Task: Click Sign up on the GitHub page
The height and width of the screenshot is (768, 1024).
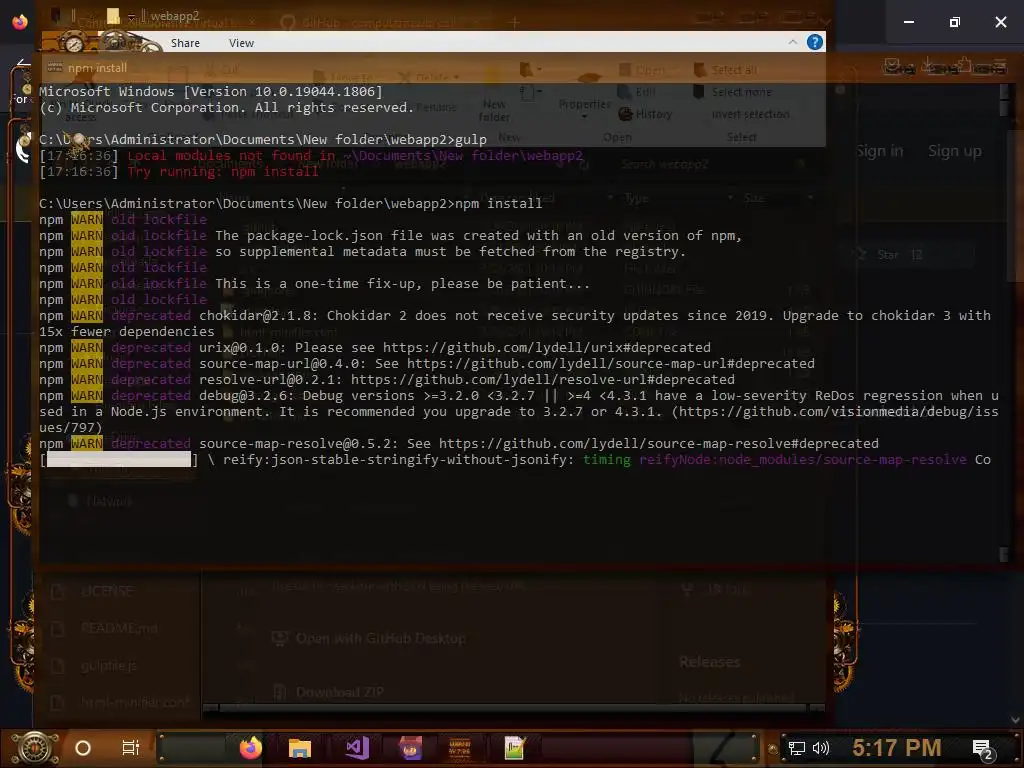Action: coord(954,151)
